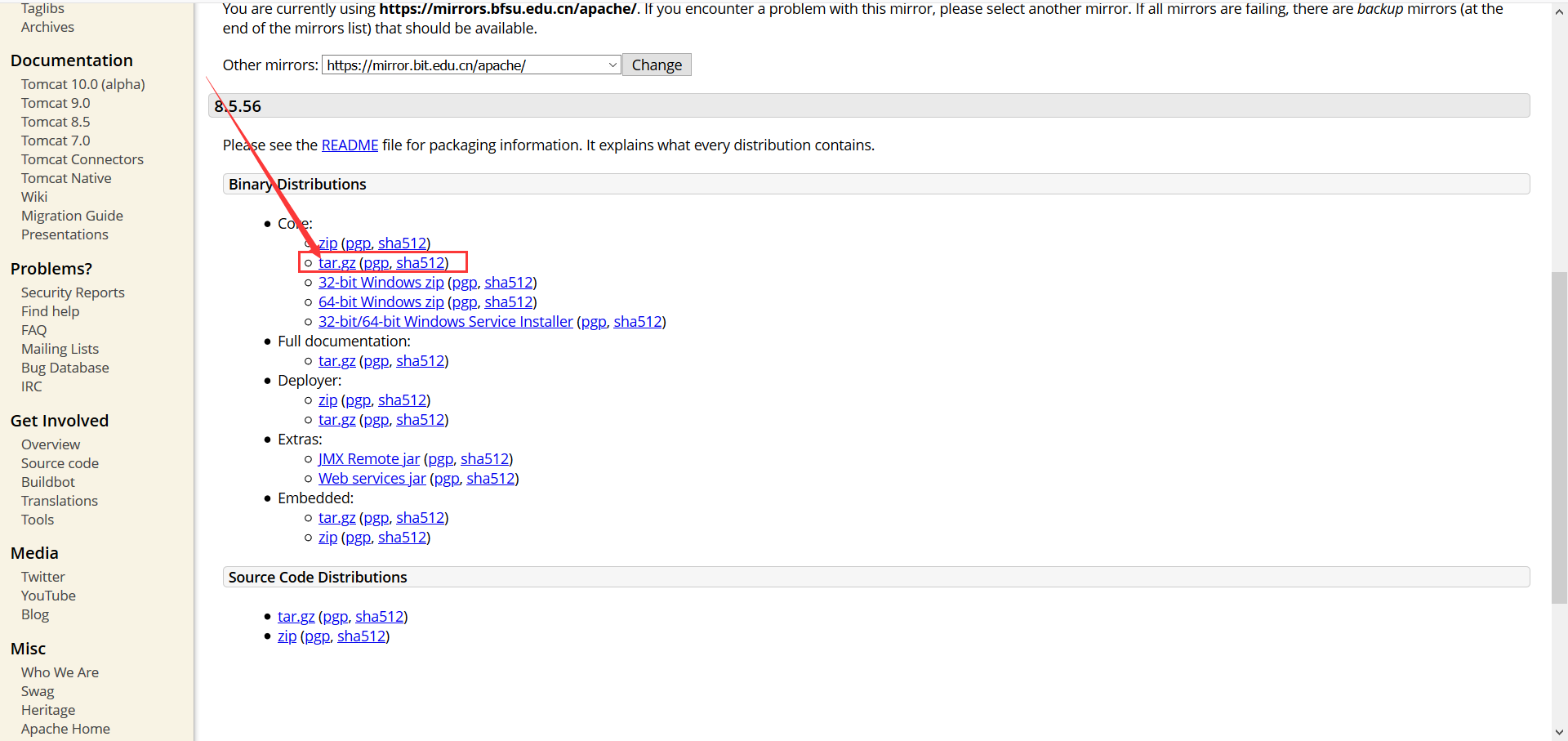Open Tomcat Connectors documentation
This screenshot has width=1568, height=741.
tap(82, 159)
